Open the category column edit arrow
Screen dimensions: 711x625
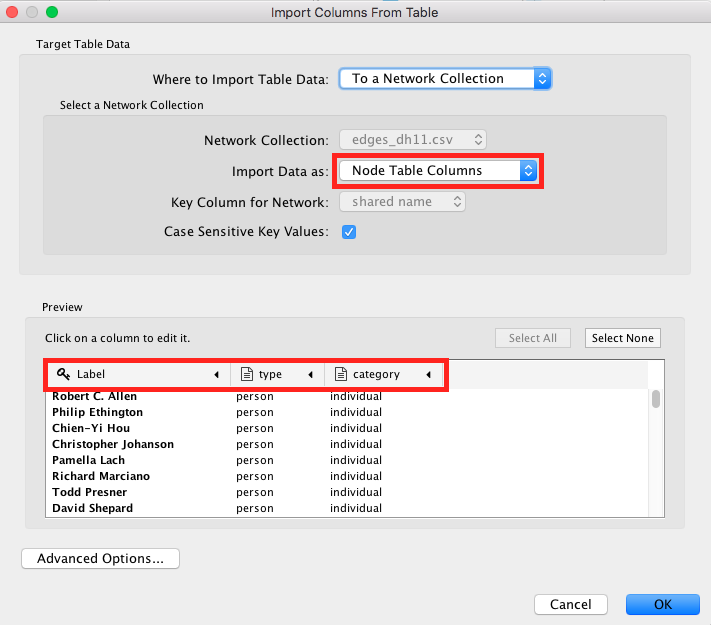(x=429, y=375)
